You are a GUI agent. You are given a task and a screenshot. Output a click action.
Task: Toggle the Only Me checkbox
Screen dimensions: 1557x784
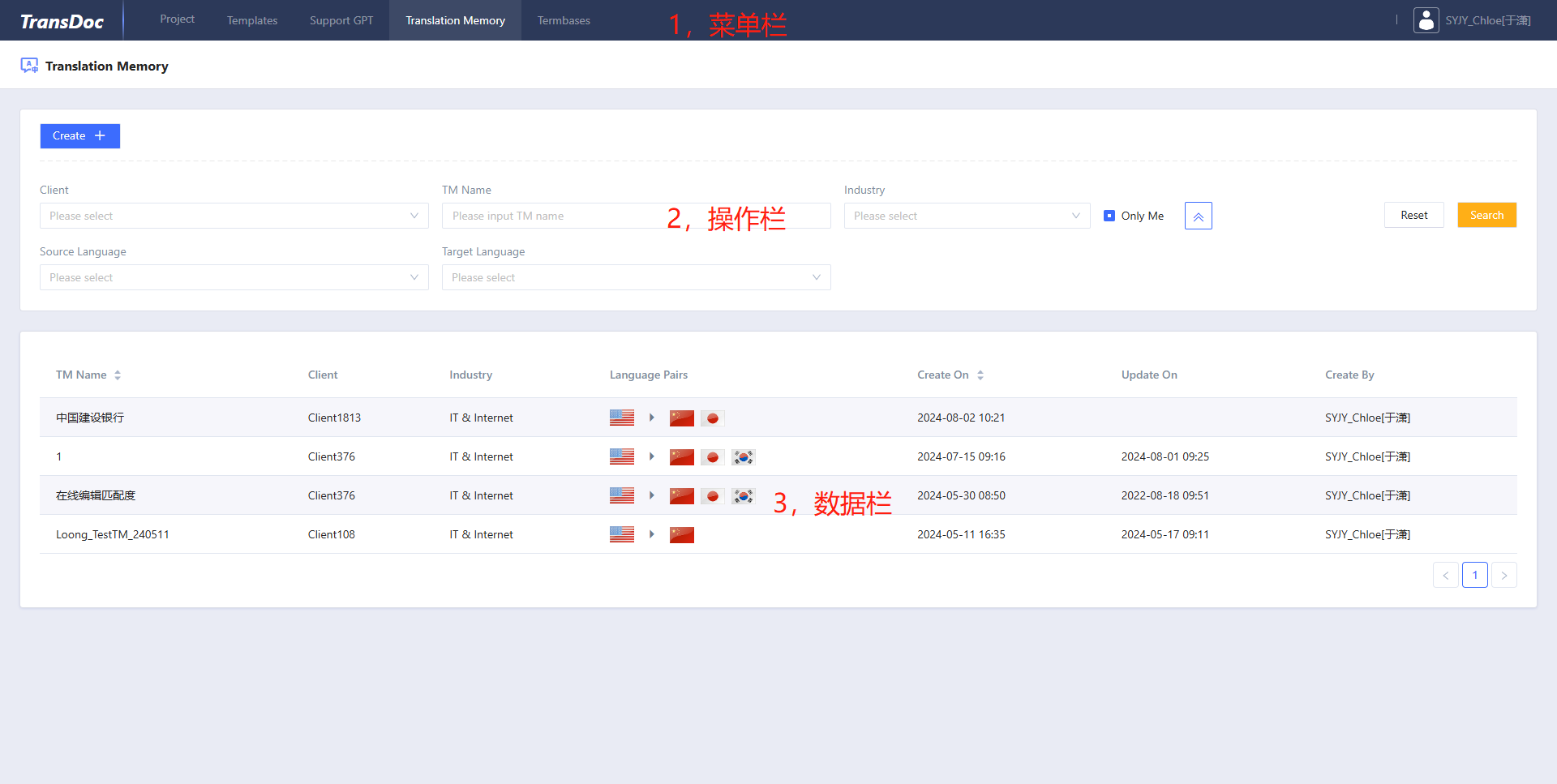[1109, 216]
